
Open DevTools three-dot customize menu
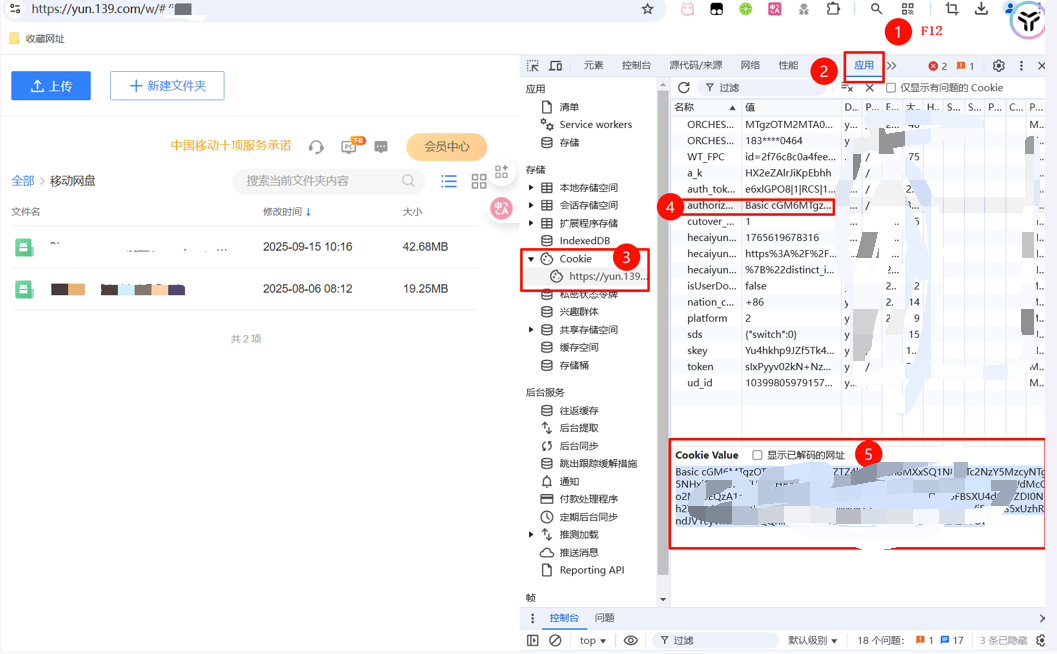pyautogui.click(x=1021, y=65)
